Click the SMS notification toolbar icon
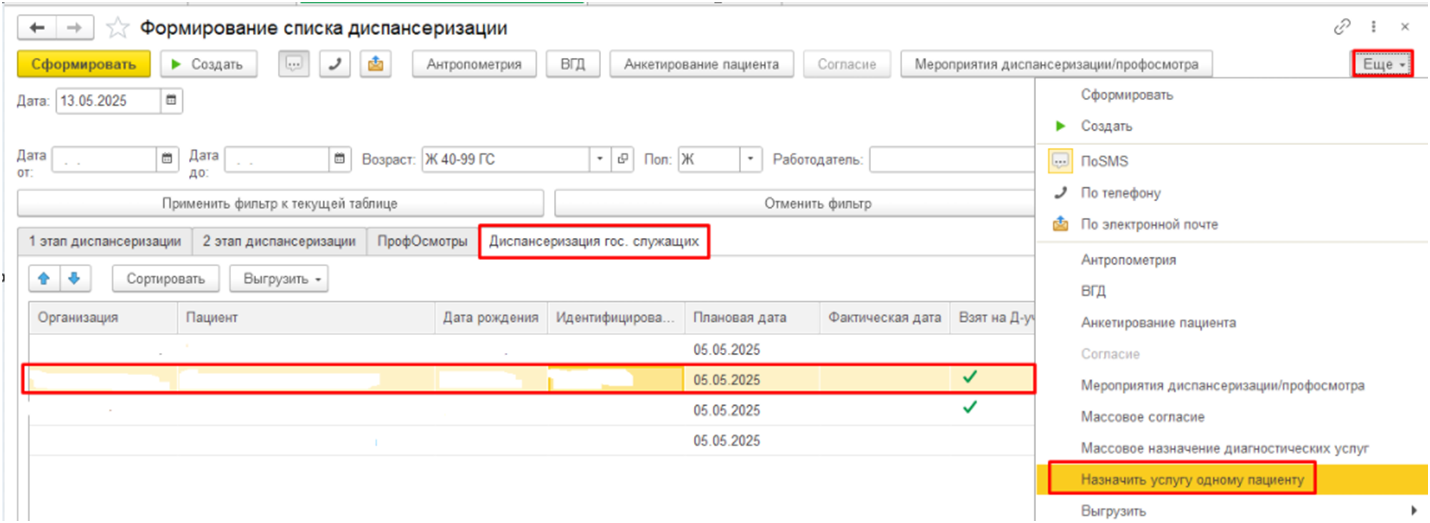Screen dimensions: 1430x523 (293, 64)
